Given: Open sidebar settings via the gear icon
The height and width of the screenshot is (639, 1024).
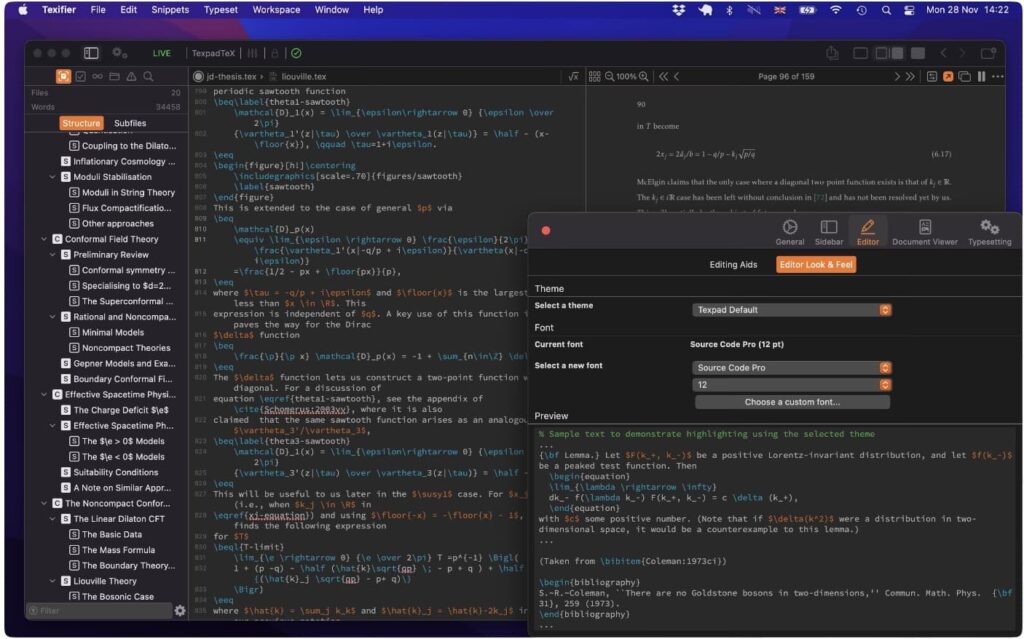Looking at the screenshot, I should tap(180, 610).
